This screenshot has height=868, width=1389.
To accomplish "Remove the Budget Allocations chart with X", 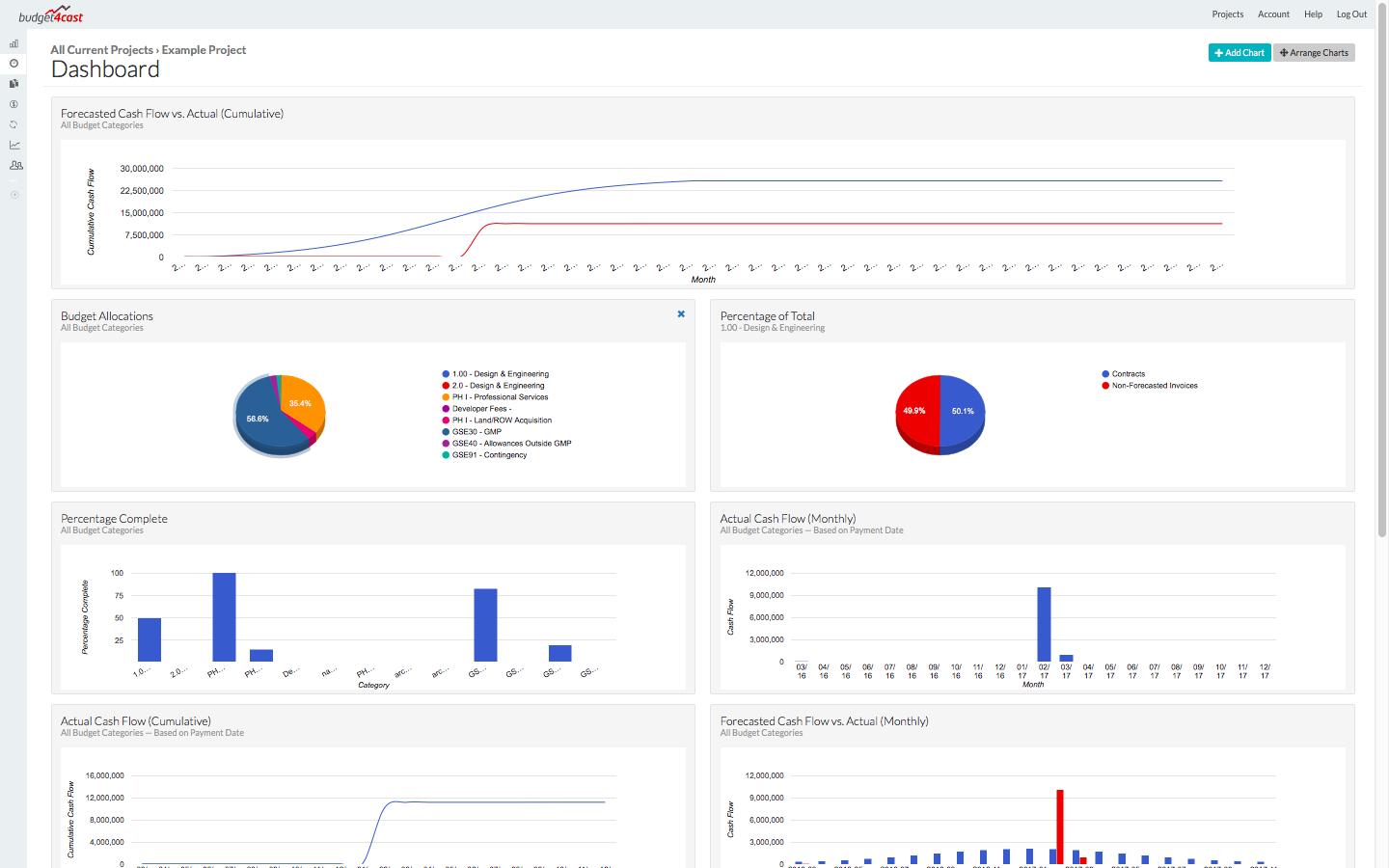I will [x=681, y=314].
